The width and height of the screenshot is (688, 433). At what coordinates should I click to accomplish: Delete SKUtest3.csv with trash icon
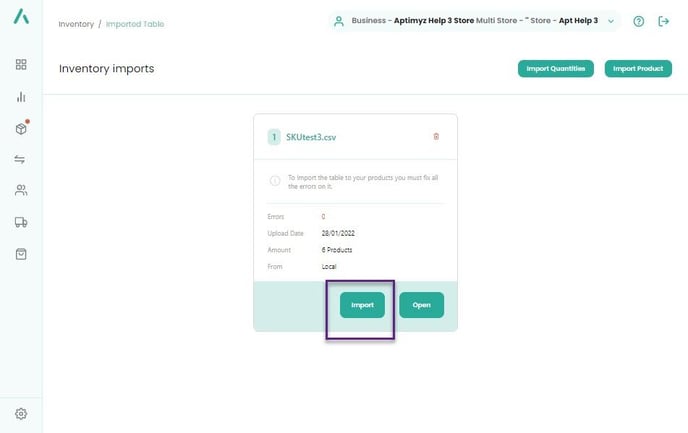436,136
